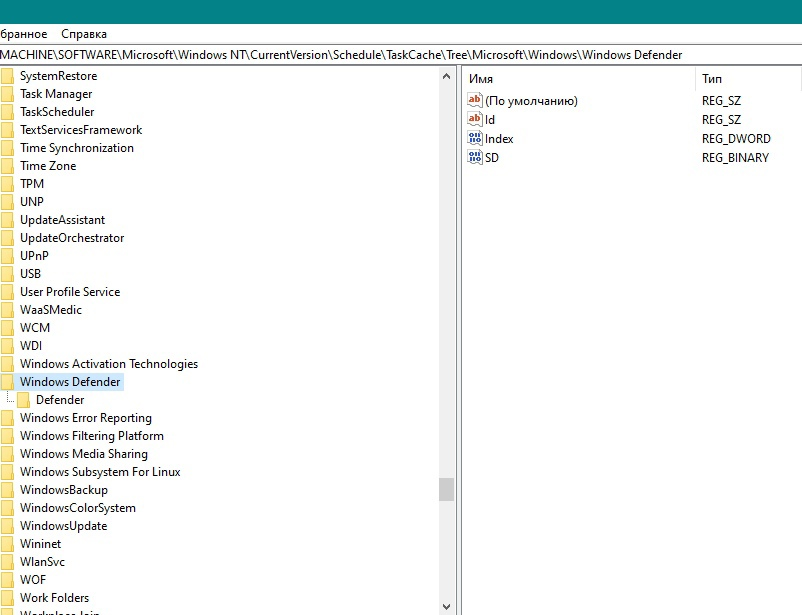The height and width of the screenshot is (615, 802).
Task: Select the Time Synchronization key
Action: coord(77,148)
